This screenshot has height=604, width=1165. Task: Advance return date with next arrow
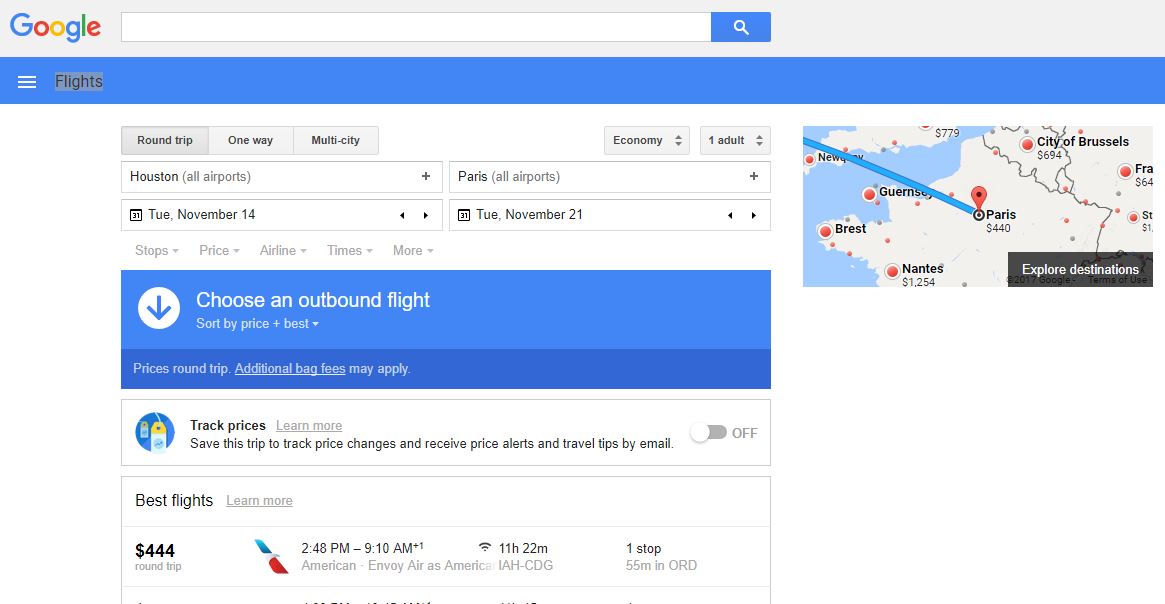754,215
